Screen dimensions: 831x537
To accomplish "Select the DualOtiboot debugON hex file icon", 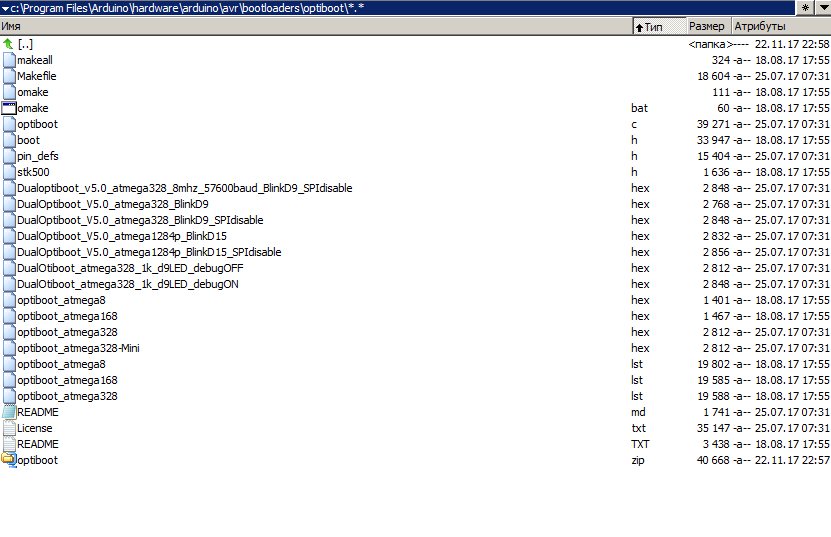I will [x=9, y=284].
